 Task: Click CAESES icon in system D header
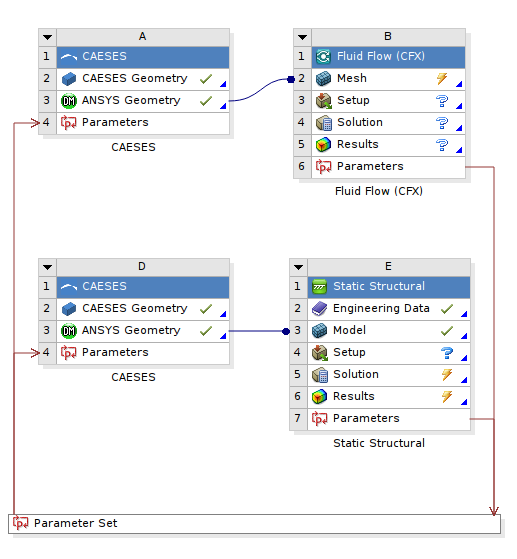tap(69, 287)
